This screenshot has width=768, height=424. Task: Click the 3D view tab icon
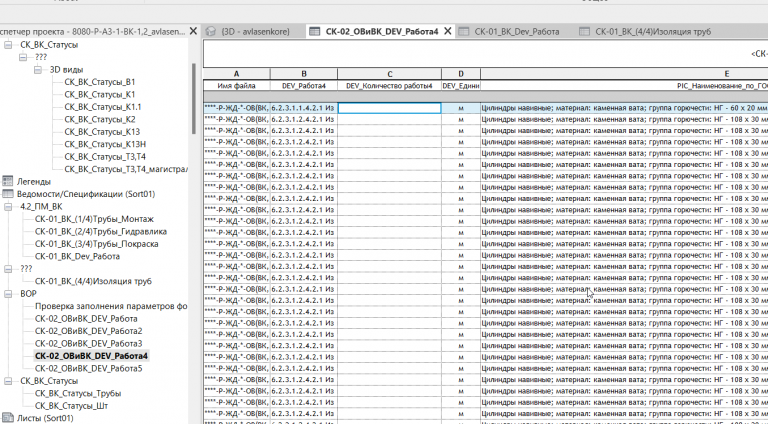[x=211, y=31]
